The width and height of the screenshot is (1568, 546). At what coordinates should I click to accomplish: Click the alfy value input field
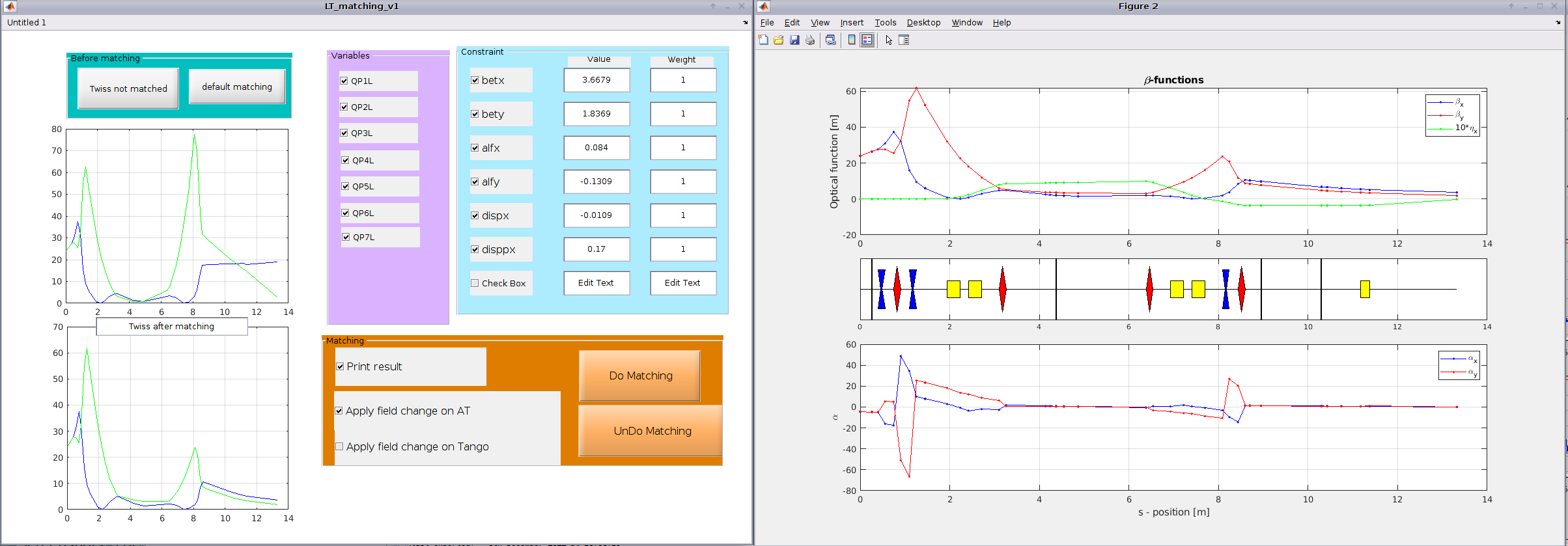596,182
